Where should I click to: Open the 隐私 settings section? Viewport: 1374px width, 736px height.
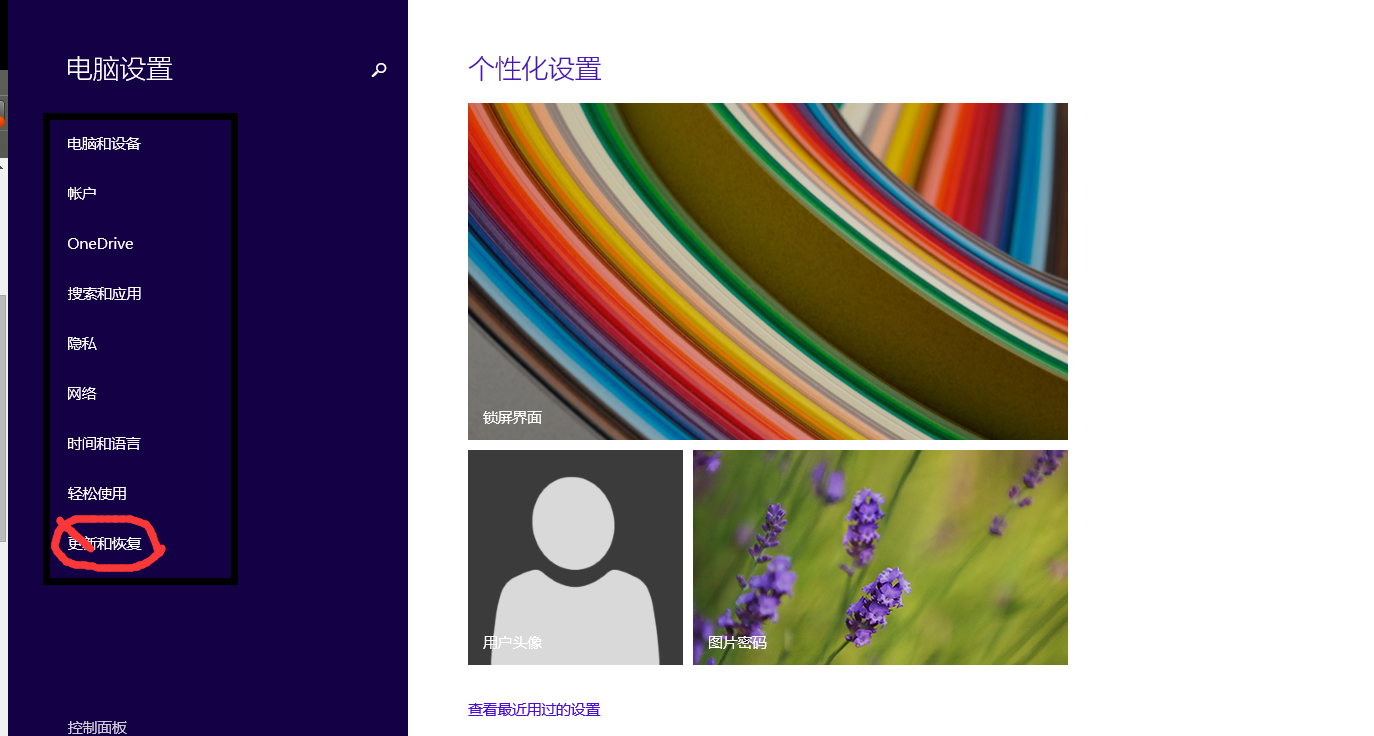[82, 344]
